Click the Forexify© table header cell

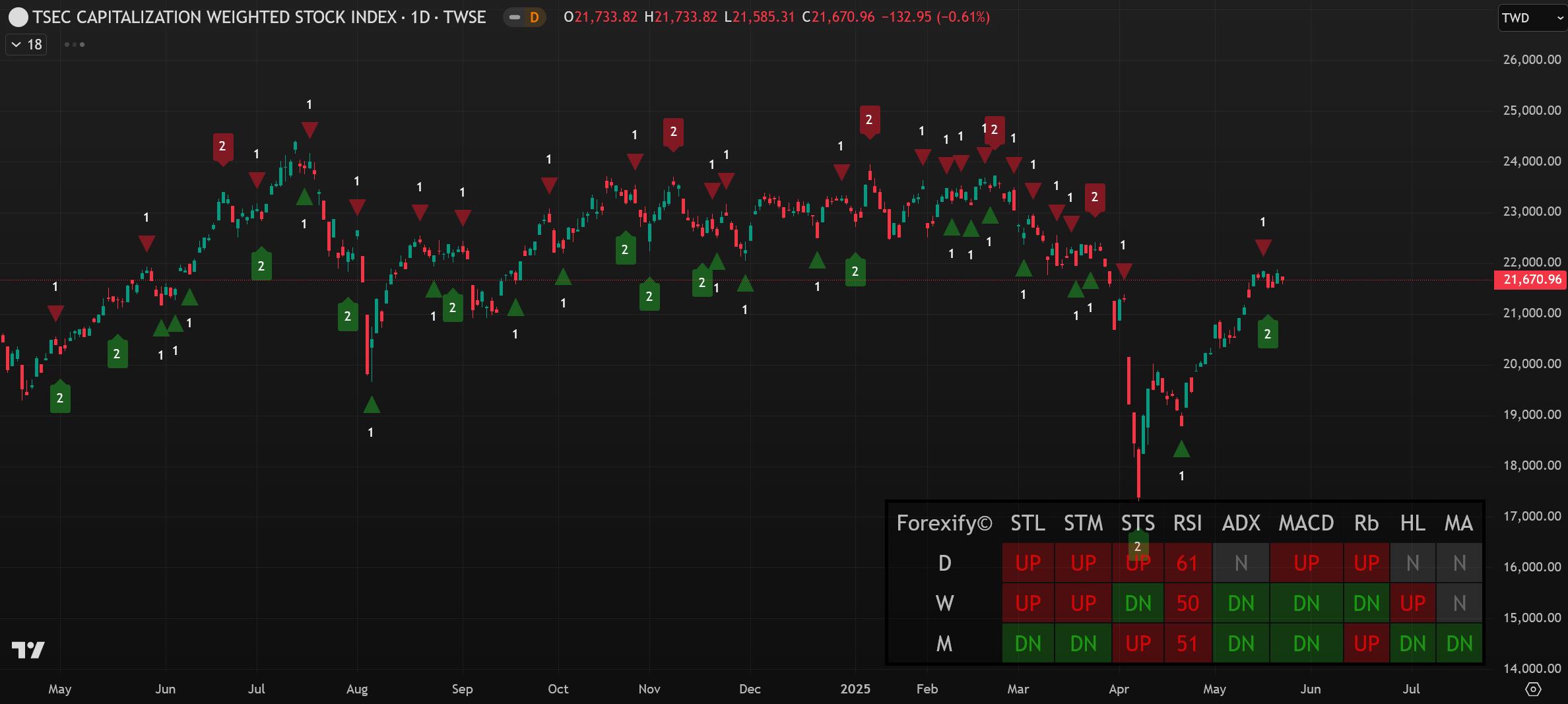(x=944, y=523)
